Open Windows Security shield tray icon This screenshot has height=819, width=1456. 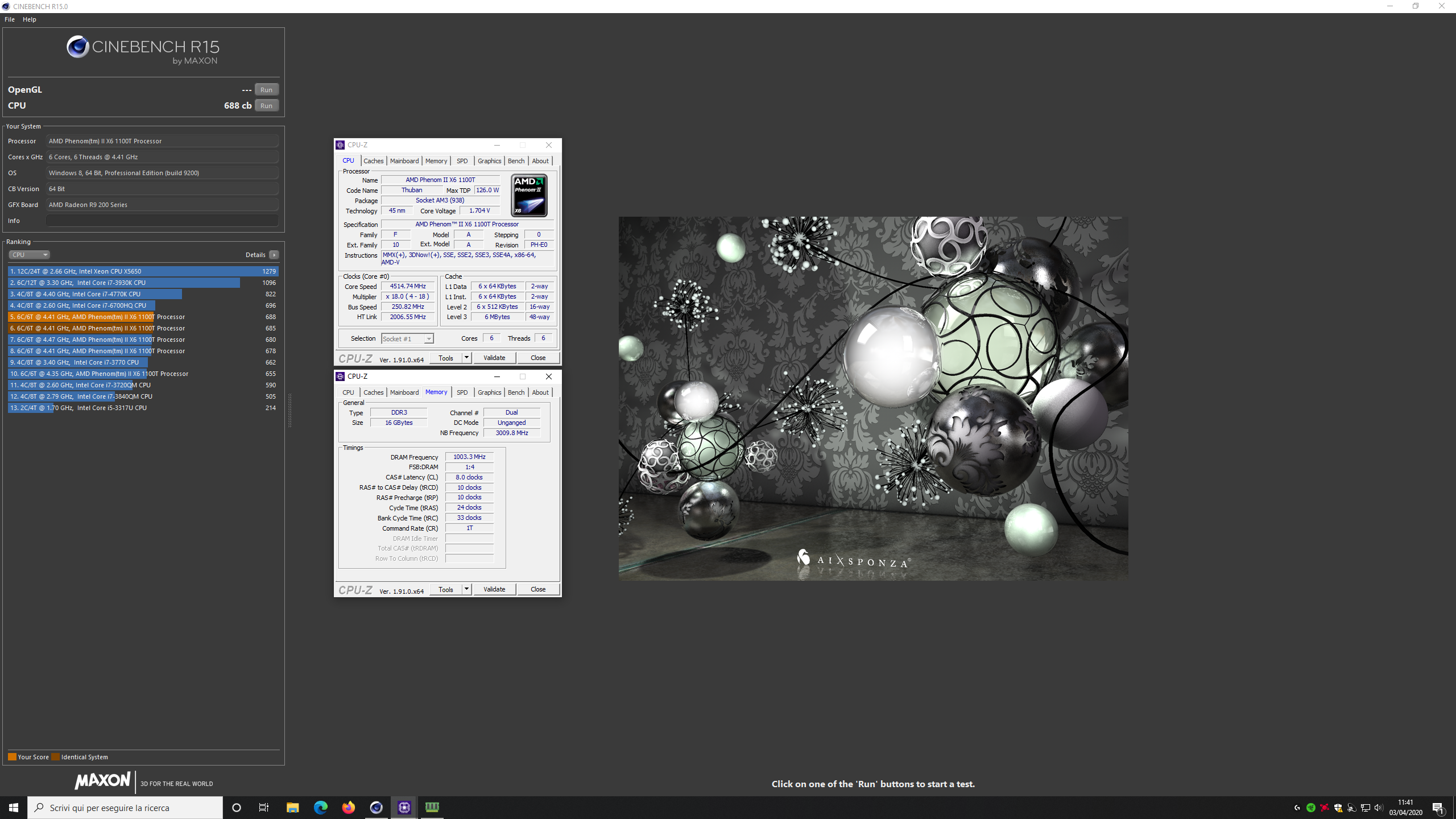(x=1338, y=808)
